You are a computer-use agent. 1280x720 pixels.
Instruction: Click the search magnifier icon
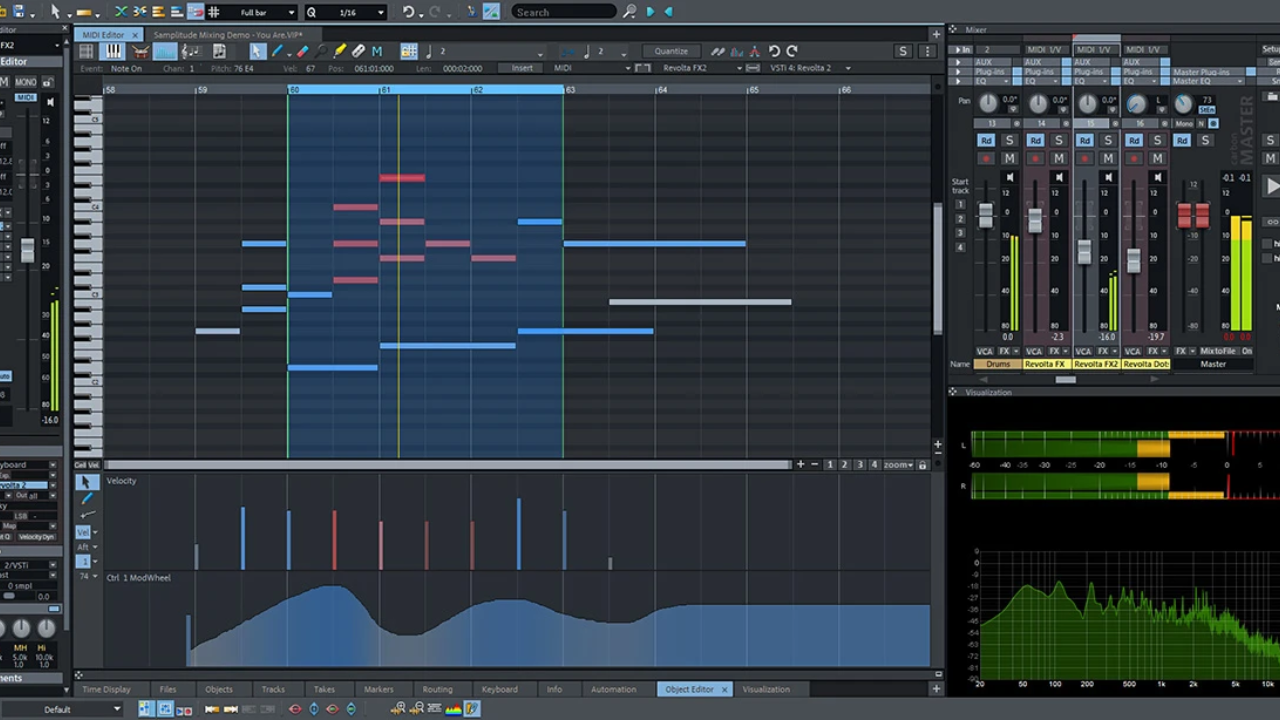click(x=630, y=12)
